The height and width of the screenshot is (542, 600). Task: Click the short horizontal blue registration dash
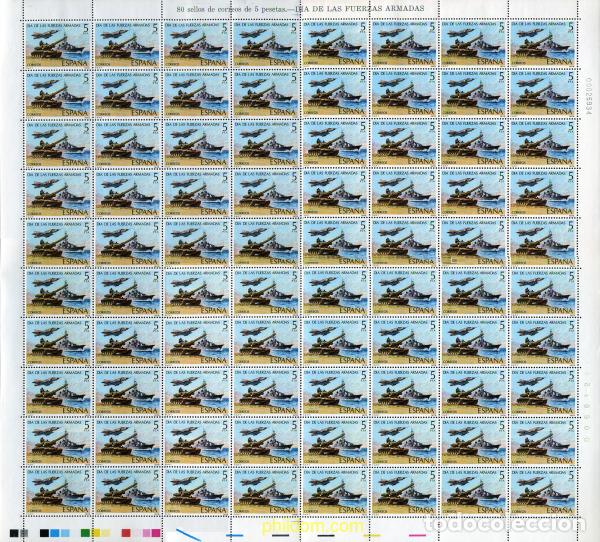tap(235, 535)
